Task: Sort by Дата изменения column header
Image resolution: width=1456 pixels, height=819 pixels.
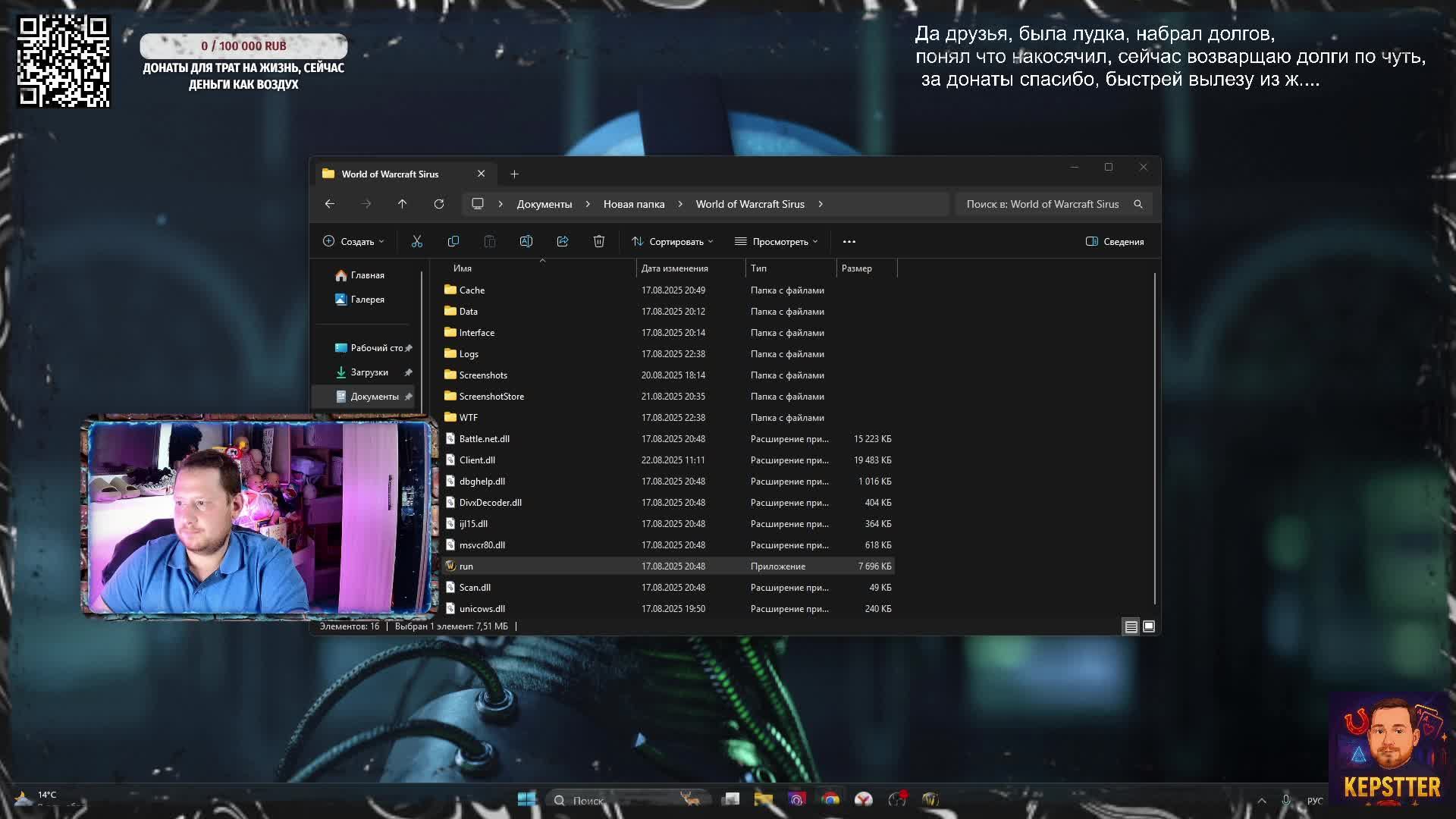Action: coord(674,268)
